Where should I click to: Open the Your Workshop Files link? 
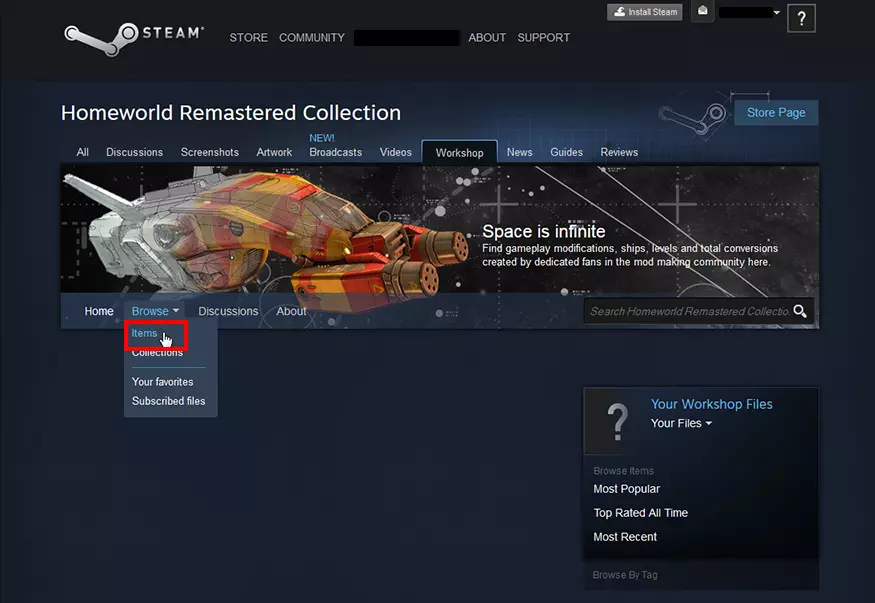(x=711, y=404)
